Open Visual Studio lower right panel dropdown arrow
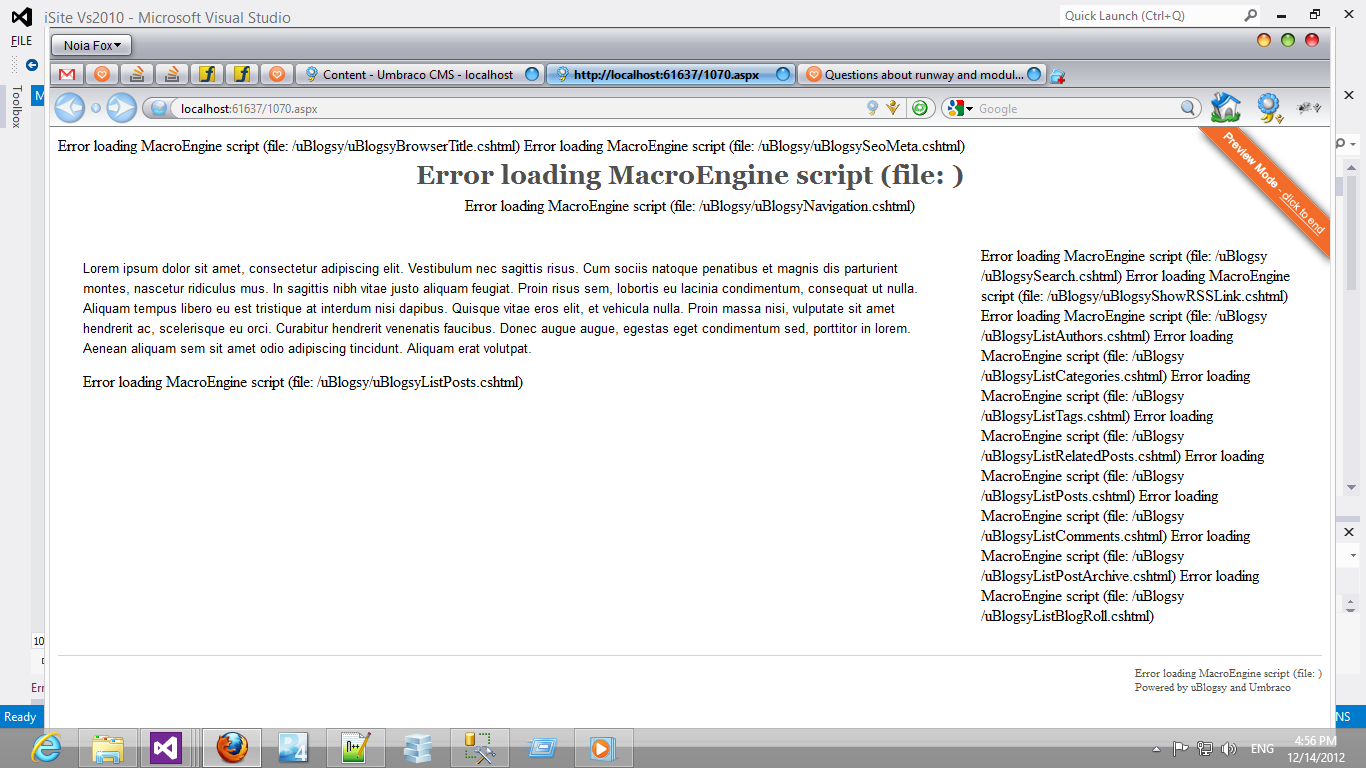This screenshot has width=1366, height=768. tap(1353, 555)
